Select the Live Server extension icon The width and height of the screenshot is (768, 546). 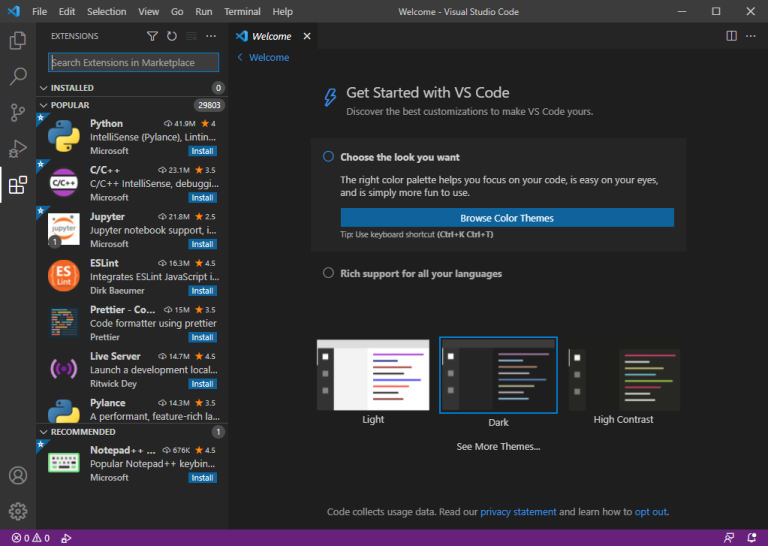tap(64, 369)
